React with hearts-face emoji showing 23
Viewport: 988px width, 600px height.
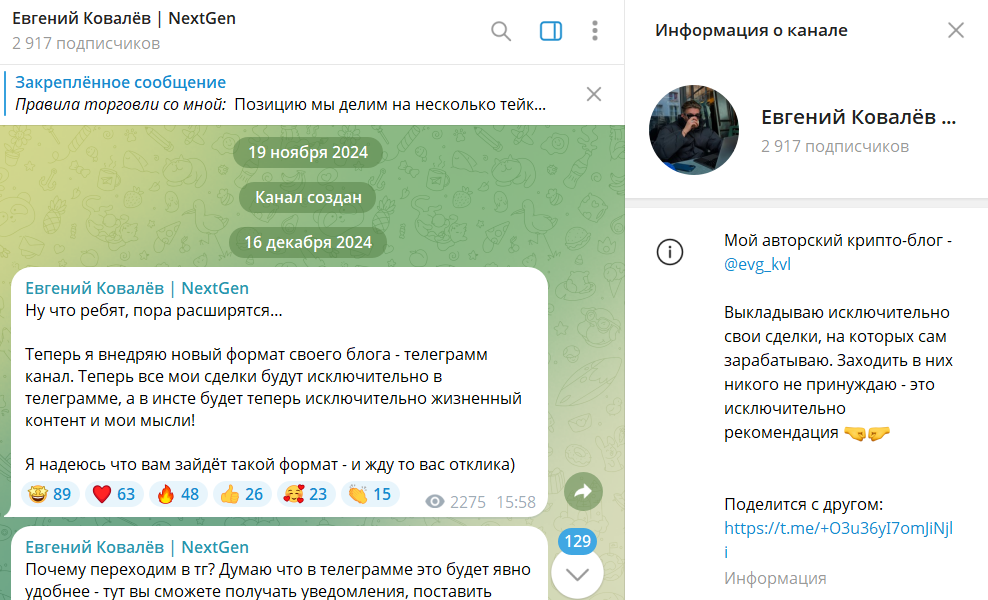(306, 494)
